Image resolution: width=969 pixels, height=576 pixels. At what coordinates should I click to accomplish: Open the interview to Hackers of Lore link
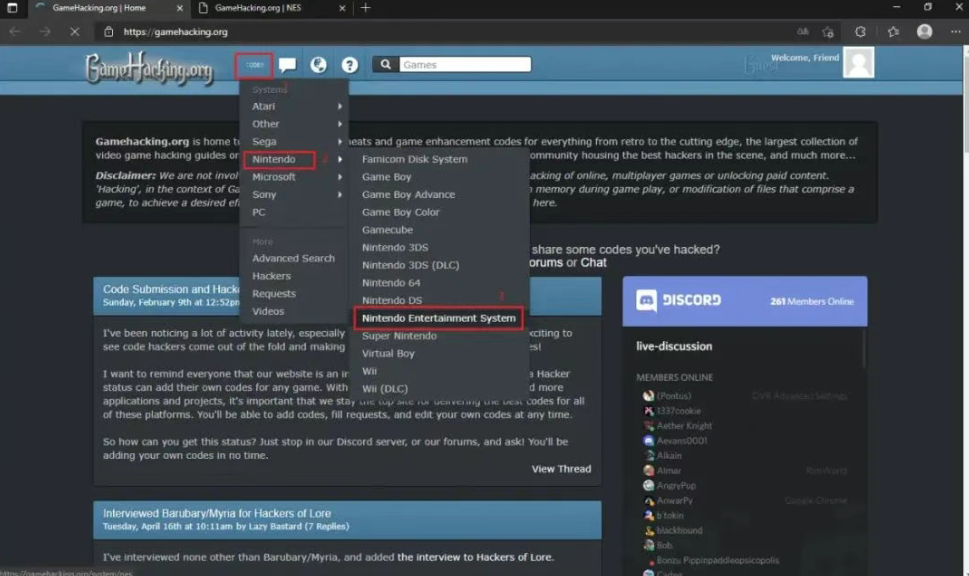pyautogui.click(x=475, y=557)
